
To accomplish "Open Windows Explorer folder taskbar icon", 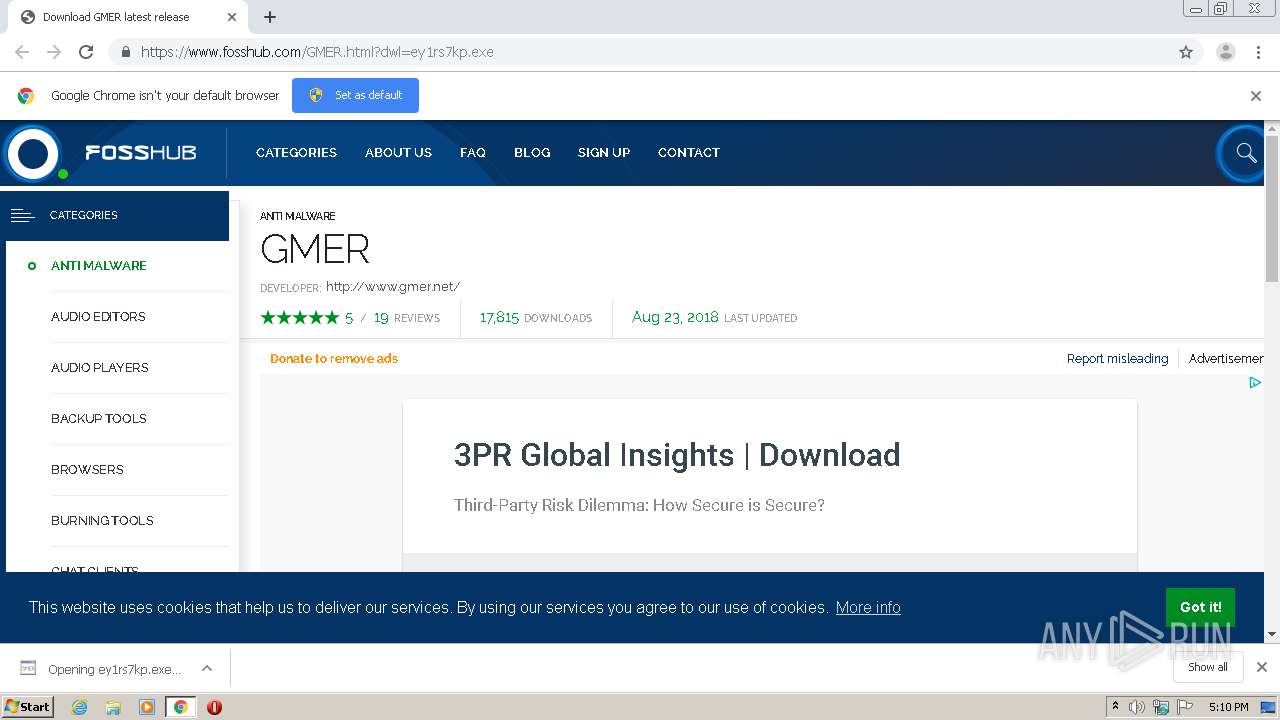I will click(x=113, y=707).
